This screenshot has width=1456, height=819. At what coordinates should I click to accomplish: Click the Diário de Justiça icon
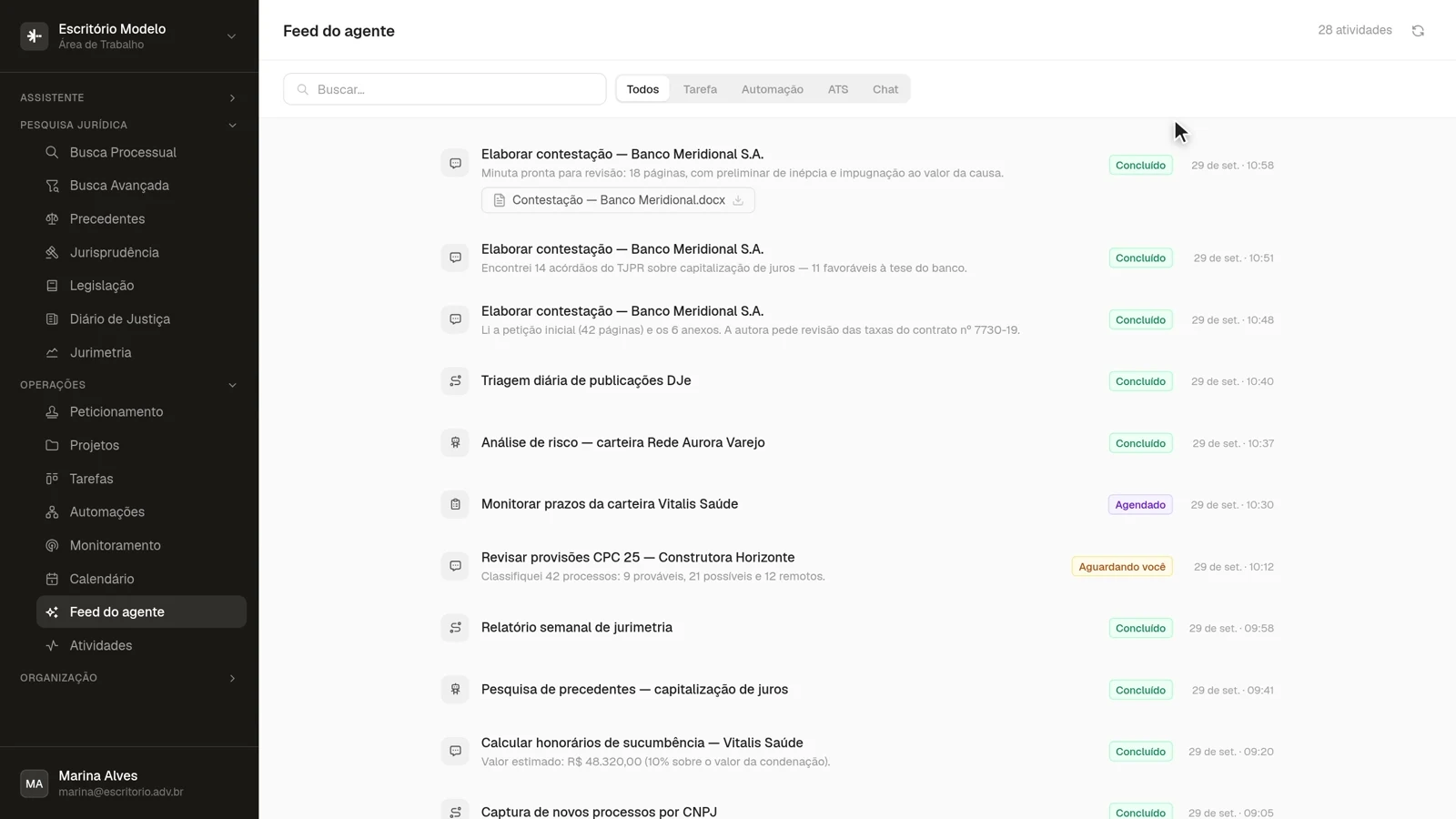tap(52, 319)
